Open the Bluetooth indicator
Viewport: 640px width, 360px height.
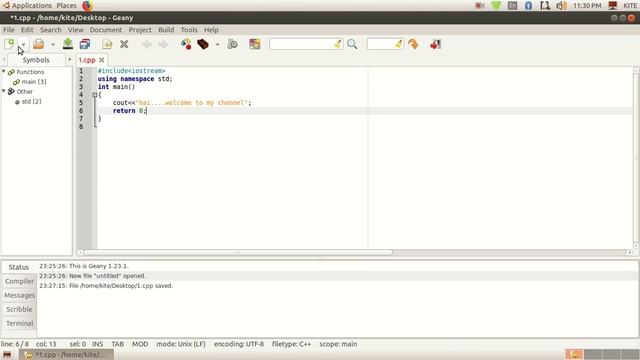pyautogui.click(x=529, y=6)
